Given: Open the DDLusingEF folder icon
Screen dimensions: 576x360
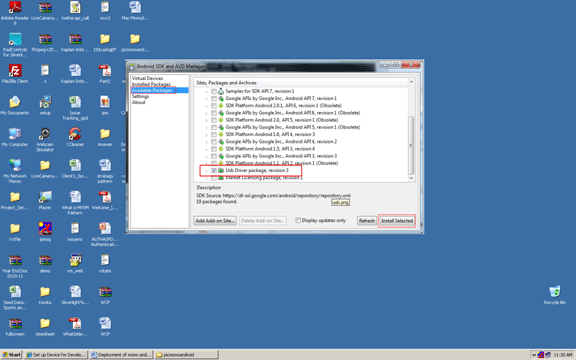Looking at the screenshot, I should (x=105, y=39).
